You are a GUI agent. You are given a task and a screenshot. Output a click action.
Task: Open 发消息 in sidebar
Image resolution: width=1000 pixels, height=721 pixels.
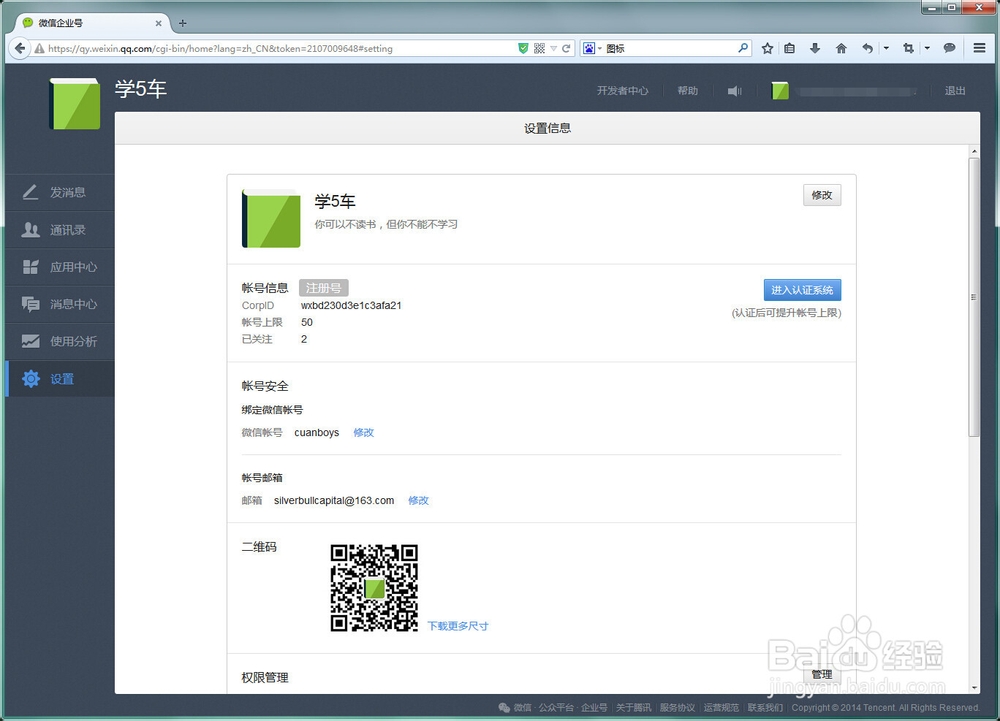[x=60, y=193]
